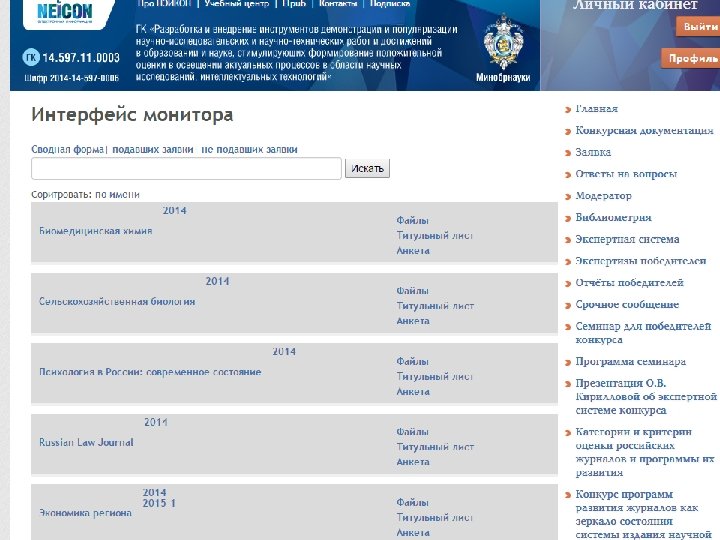The image size is (720, 540).
Task: Click the 14.597.11.0003 contract number
Action: pos(81,58)
